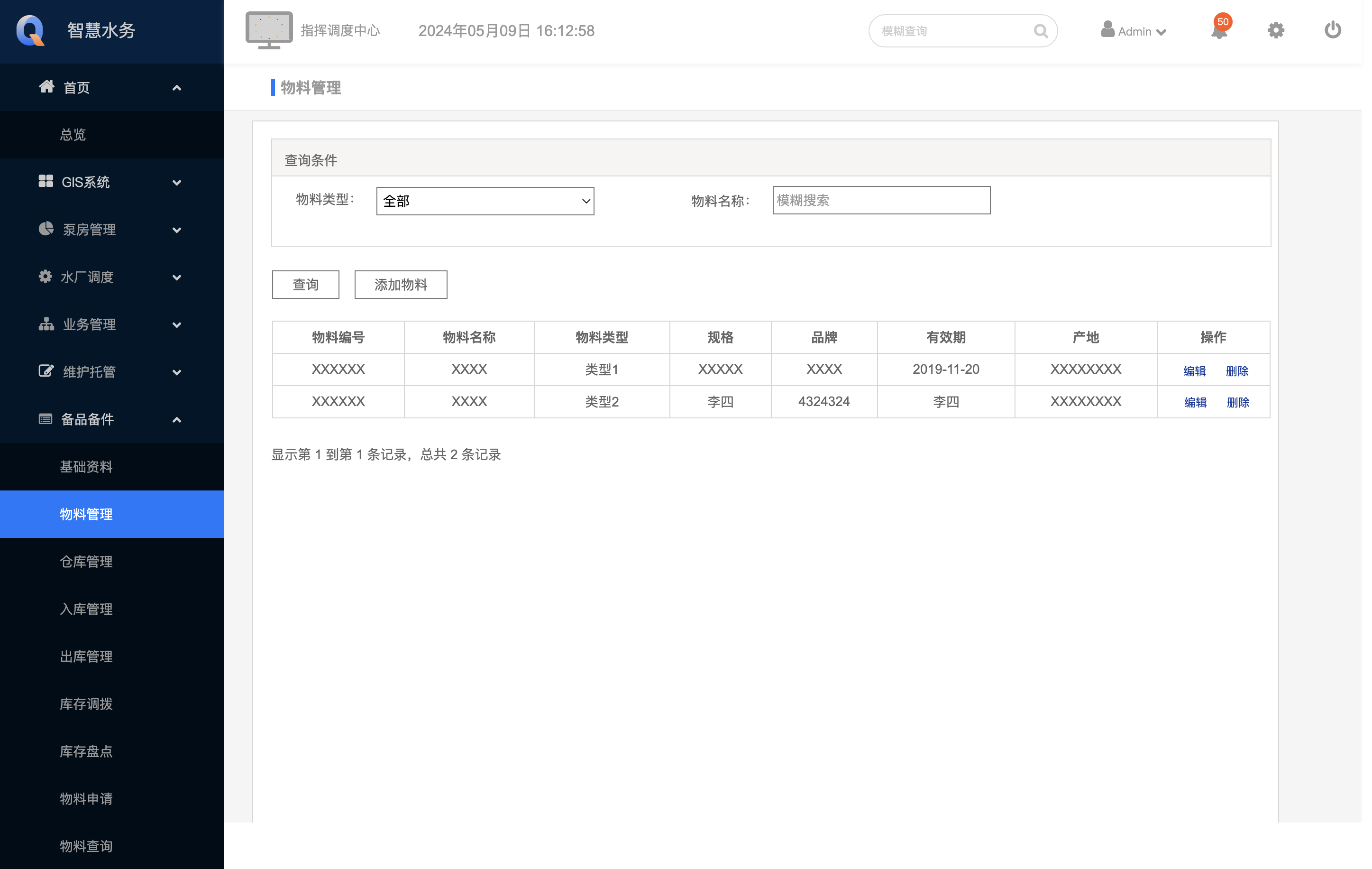Click the home icon beside 首页
The image size is (1372, 869).
point(46,87)
